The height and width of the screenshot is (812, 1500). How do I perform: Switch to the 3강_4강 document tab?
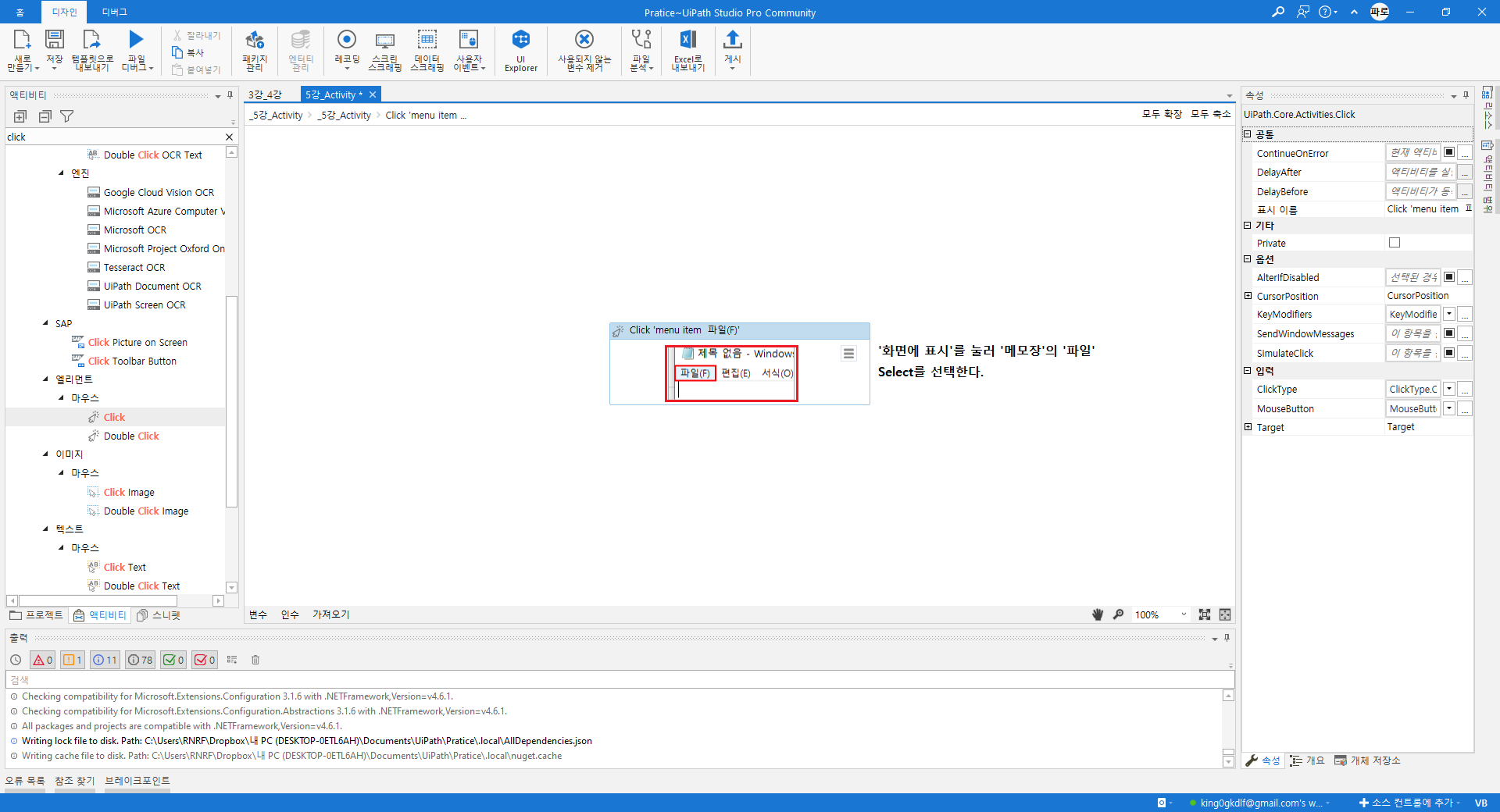click(x=265, y=94)
